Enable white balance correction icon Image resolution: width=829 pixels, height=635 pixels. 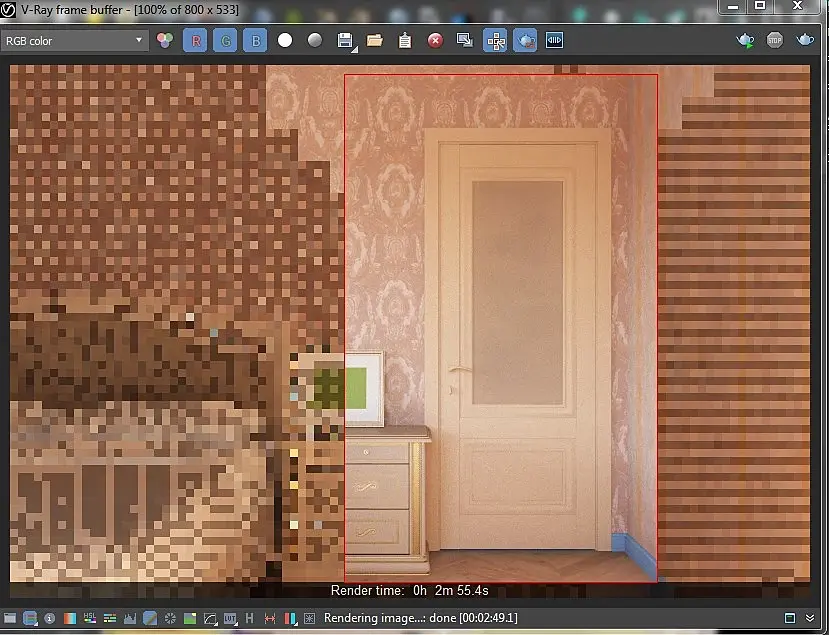[x=70, y=618]
